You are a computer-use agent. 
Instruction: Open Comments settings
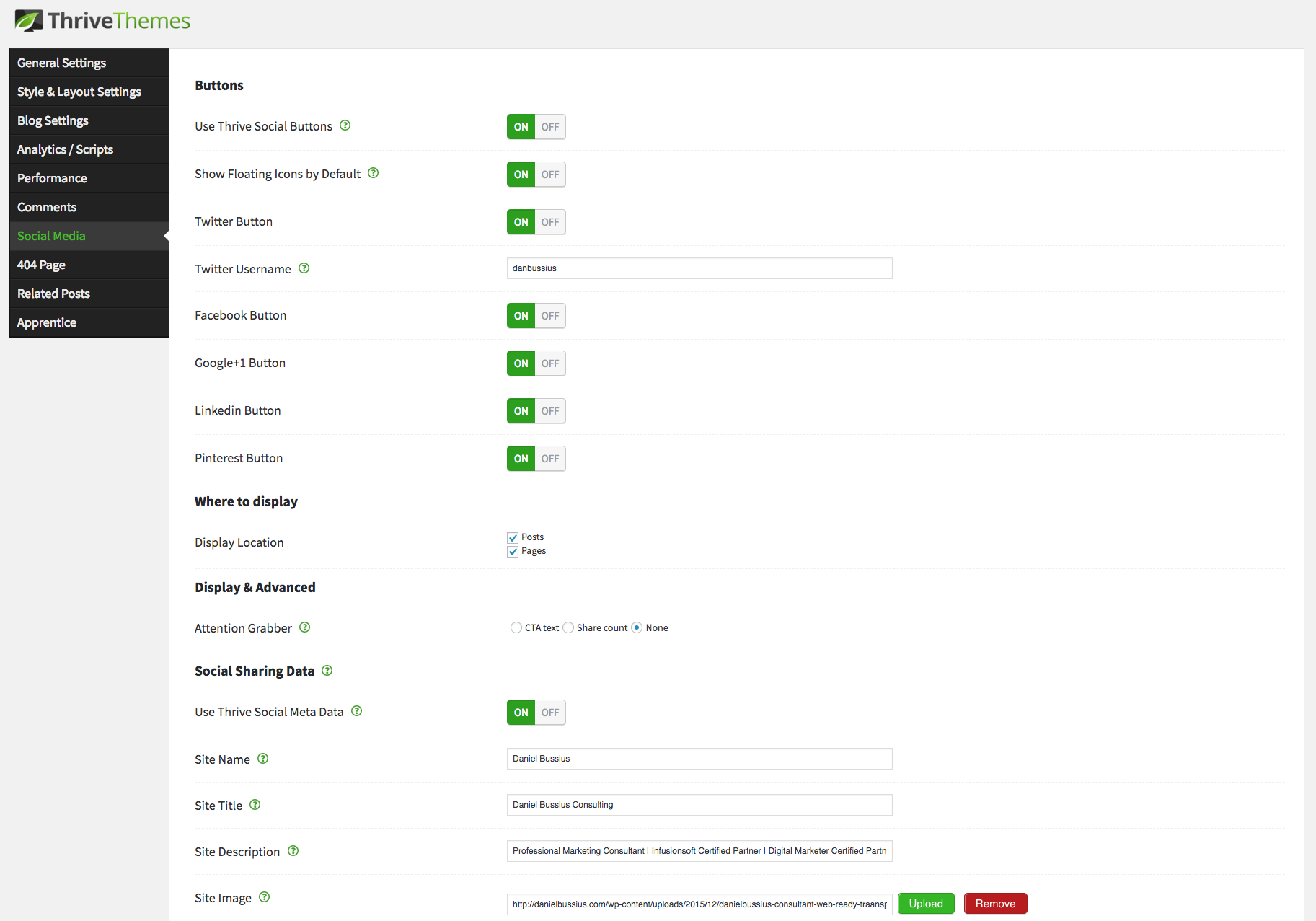coord(89,207)
